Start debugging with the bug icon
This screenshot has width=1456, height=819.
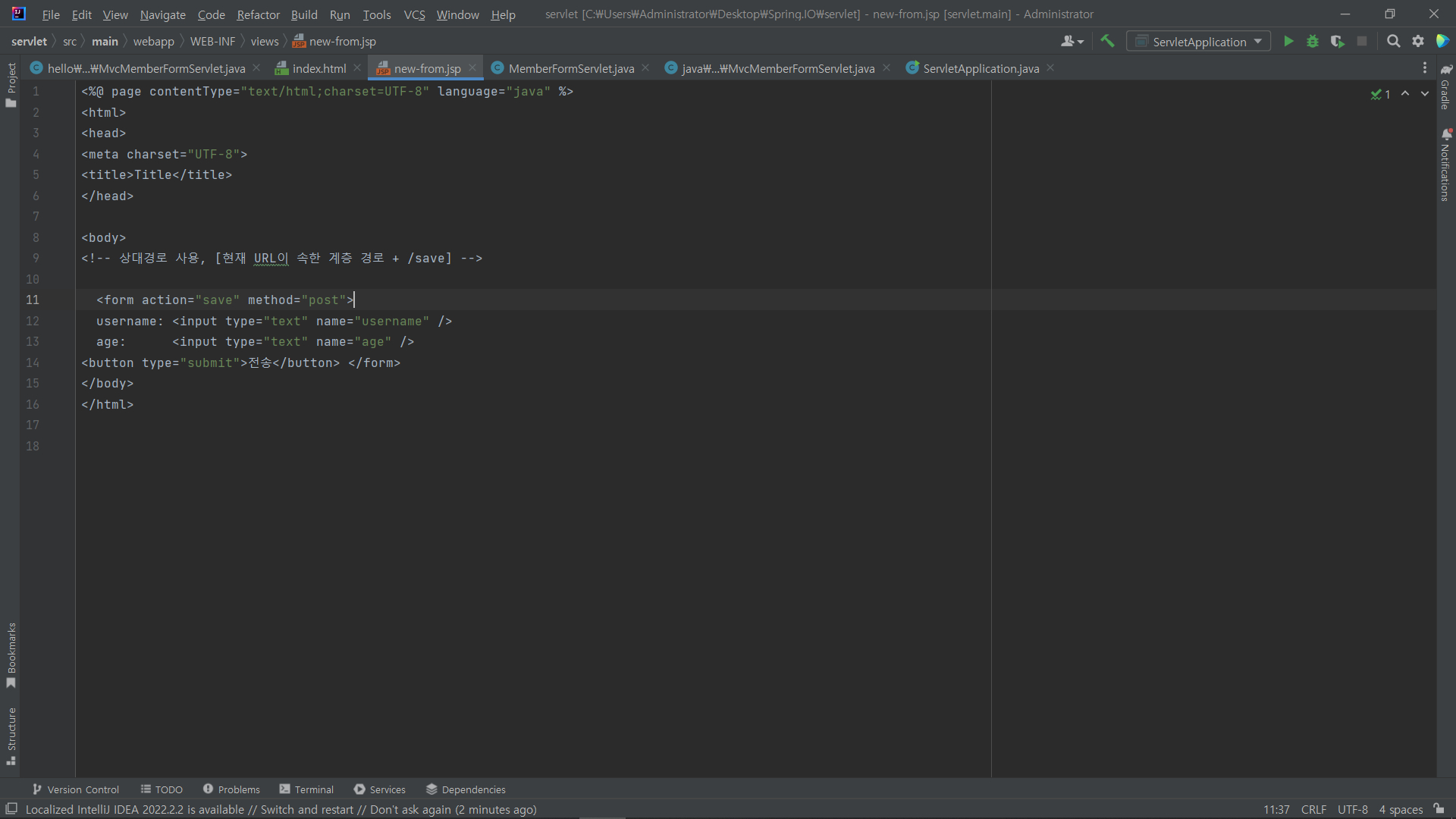(x=1313, y=42)
